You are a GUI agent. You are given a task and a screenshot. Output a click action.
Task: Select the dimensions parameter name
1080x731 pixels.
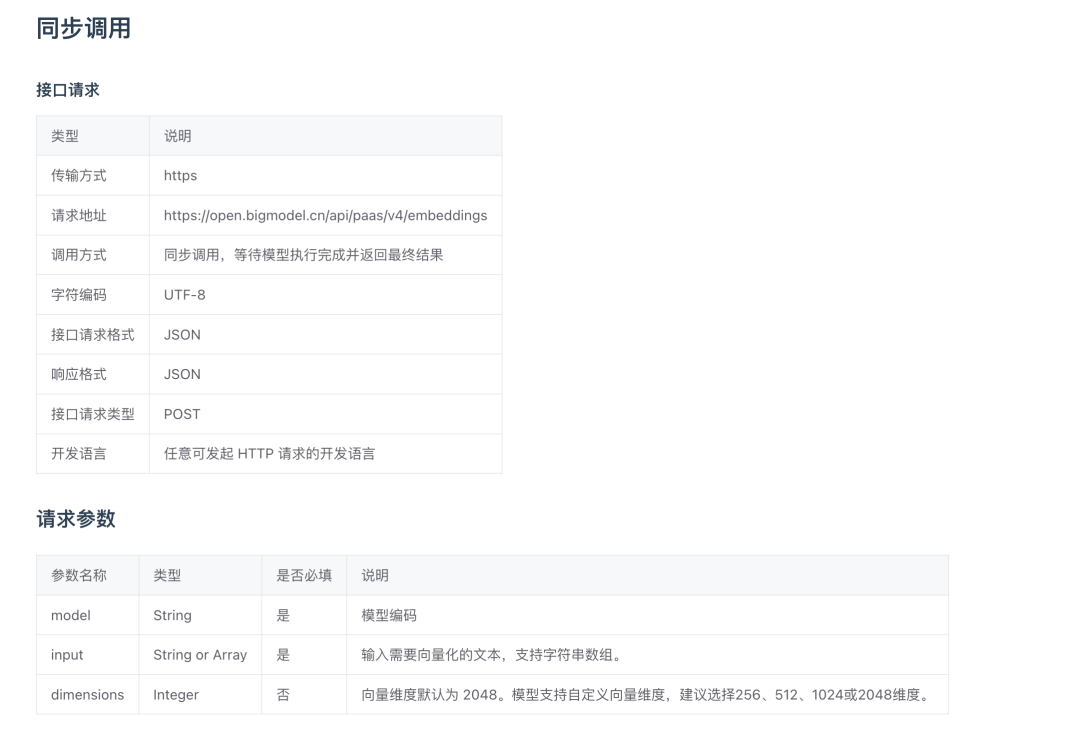[86, 694]
